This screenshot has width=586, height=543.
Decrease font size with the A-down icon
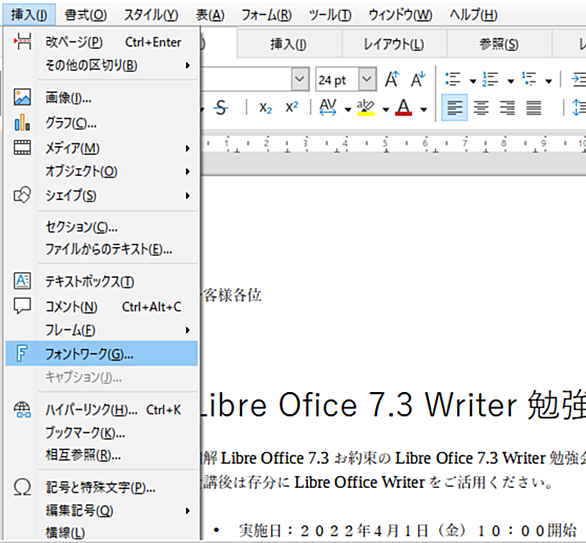click(418, 79)
